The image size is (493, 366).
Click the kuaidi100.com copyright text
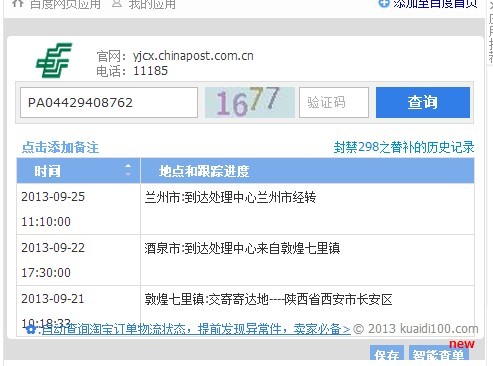tap(416, 329)
